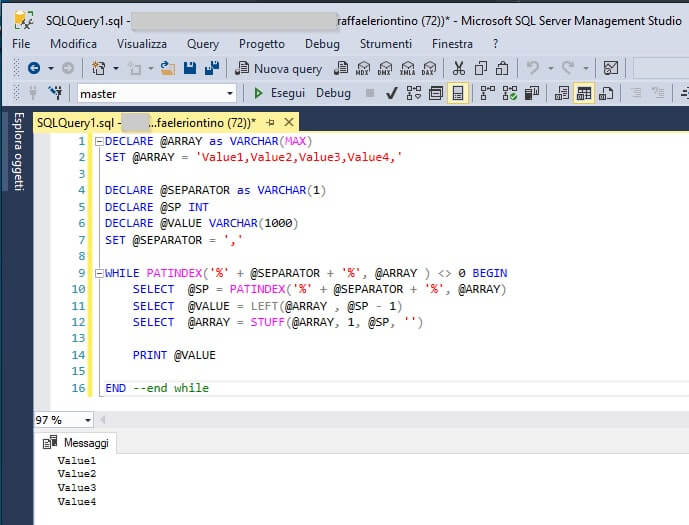Viewport: 689px width, 525px height.
Task: Open the ? help menu
Action: point(496,44)
